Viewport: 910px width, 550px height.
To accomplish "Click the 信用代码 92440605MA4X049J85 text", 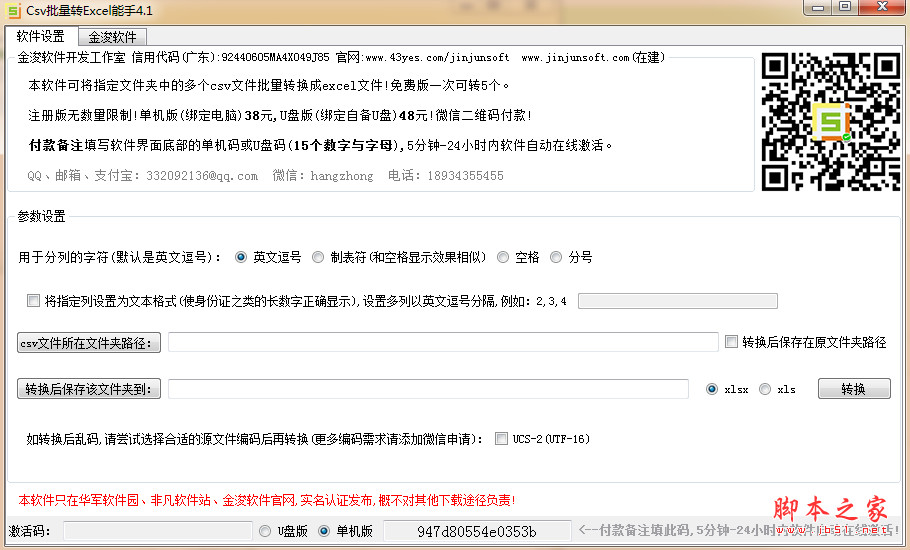I will click(x=230, y=57).
